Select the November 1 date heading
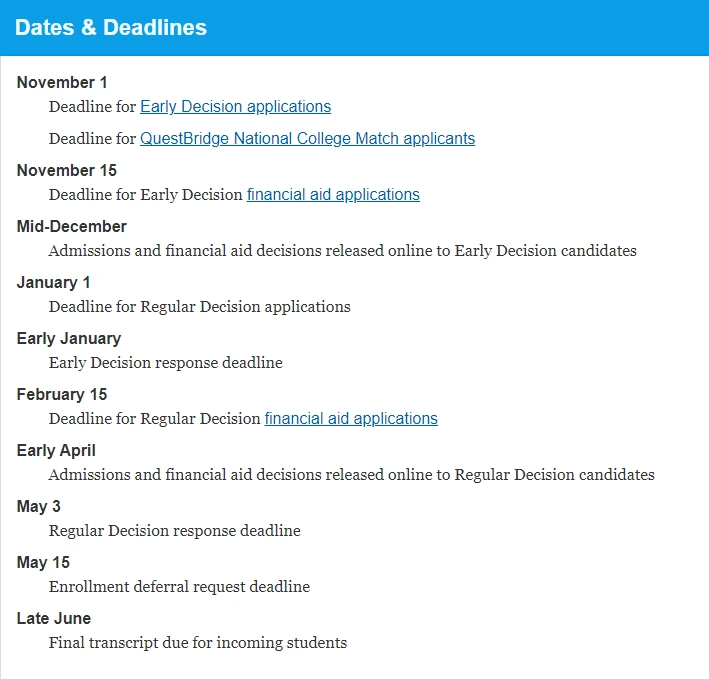The width and height of the screenshot is (709, 679). click(62, 82)
